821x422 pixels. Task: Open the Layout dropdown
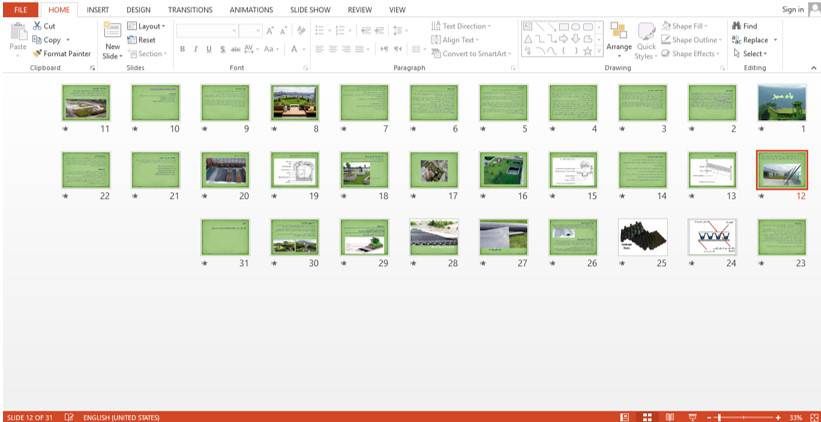tap(146, 26)
